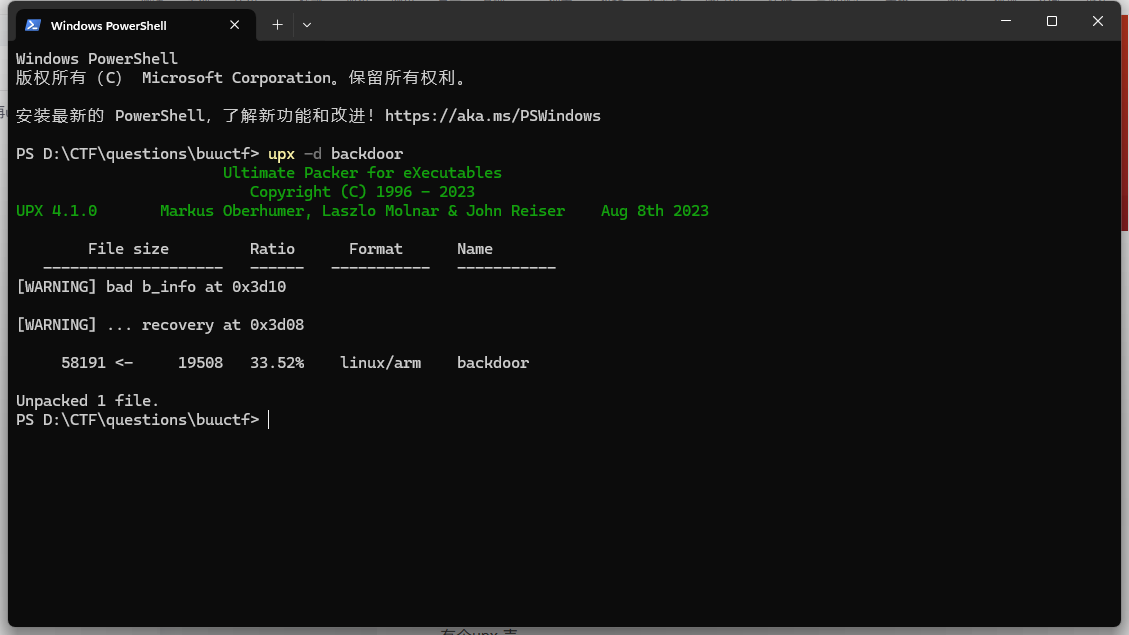Close the terminal window

click(x=1097, y=22)
